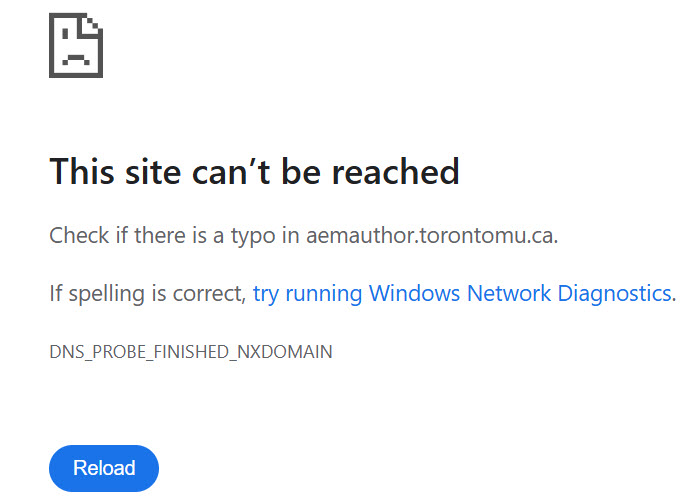Click the "NXDOMAIN" part of the error code

pyautogui.click(x=289, y=352)
